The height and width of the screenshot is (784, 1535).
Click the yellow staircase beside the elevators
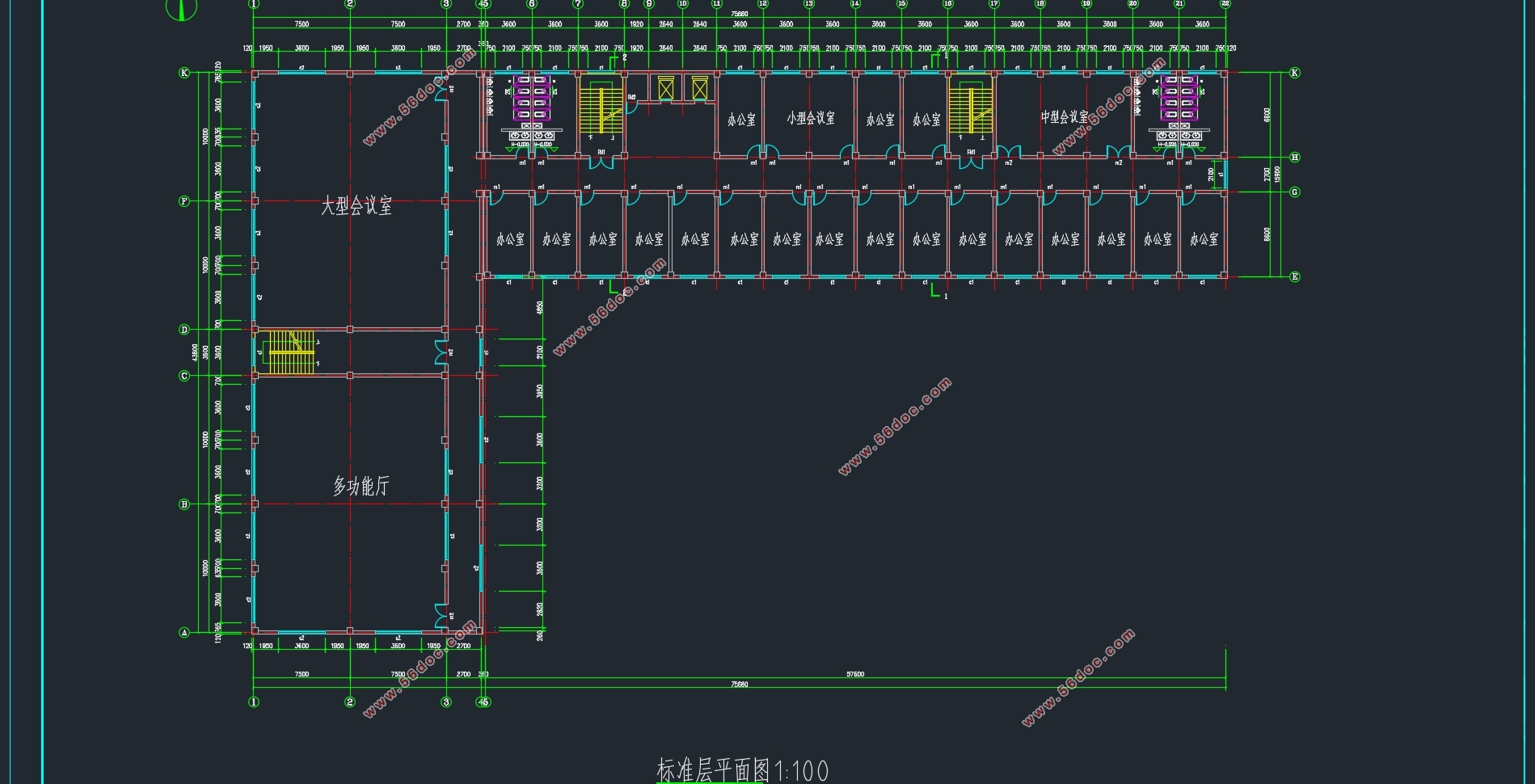tap(601, 105)
